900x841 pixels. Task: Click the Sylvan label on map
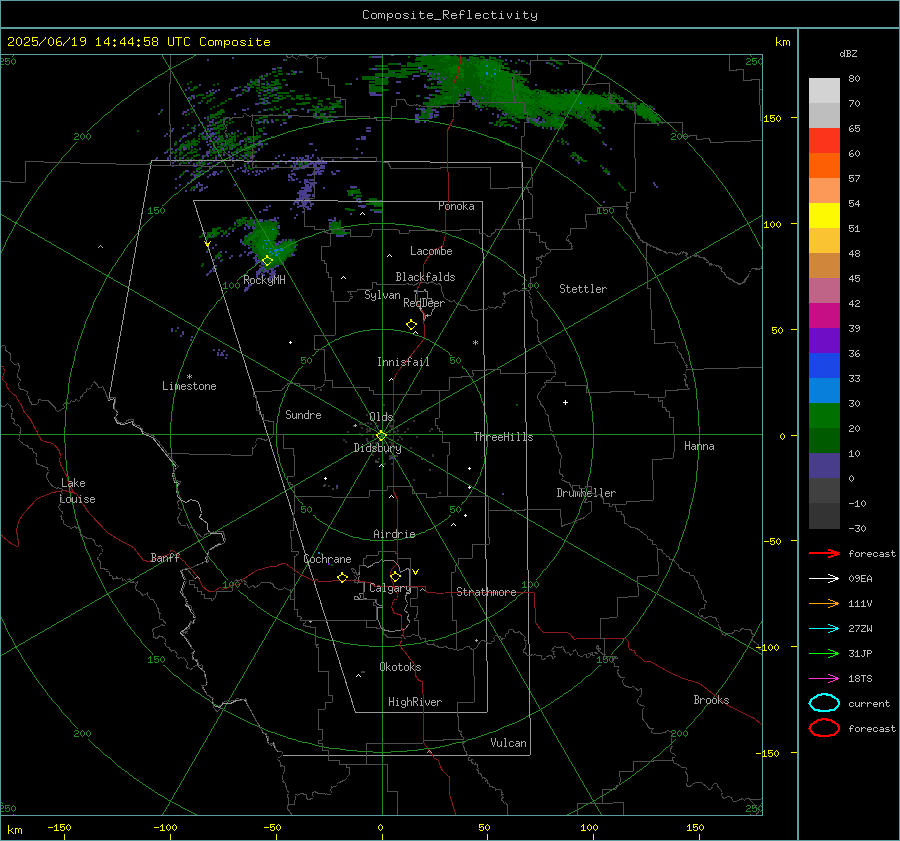(x=382, y=295)
